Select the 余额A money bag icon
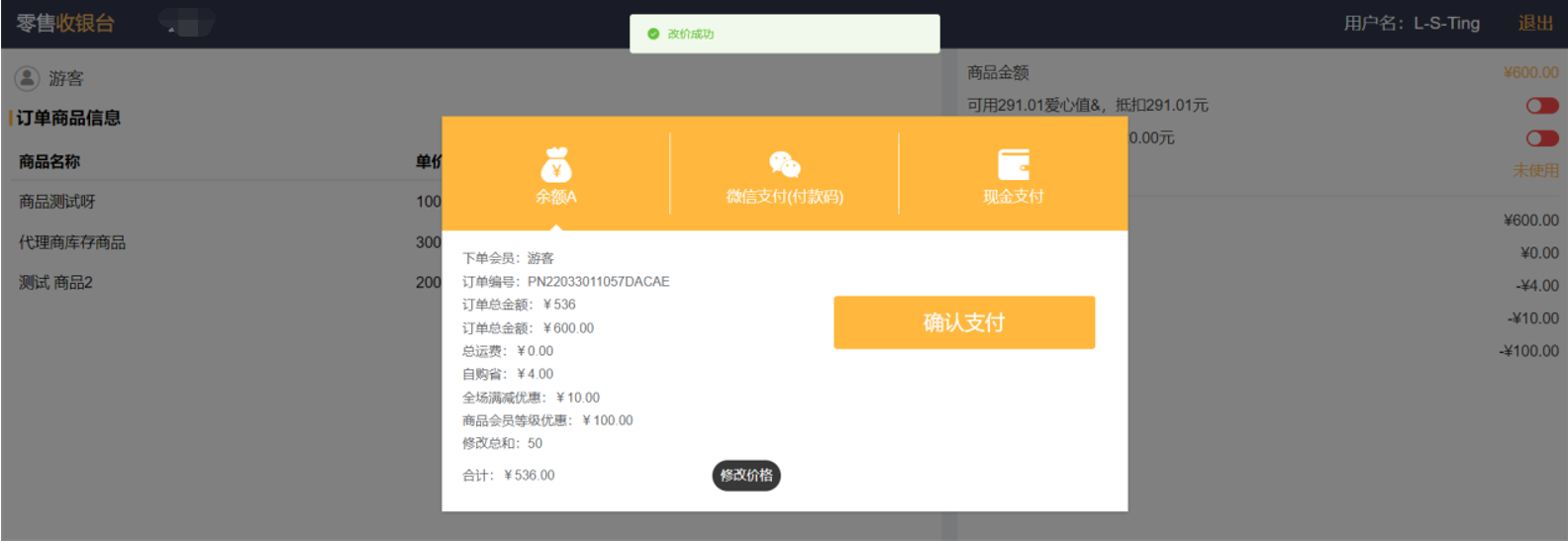 pos(556,164)
